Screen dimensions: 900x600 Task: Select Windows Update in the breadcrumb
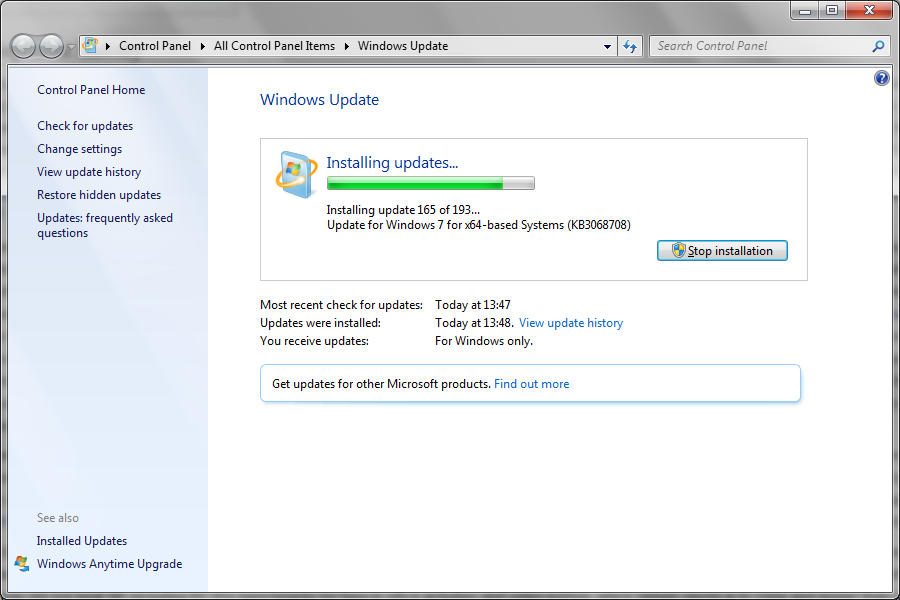[403, 46]
